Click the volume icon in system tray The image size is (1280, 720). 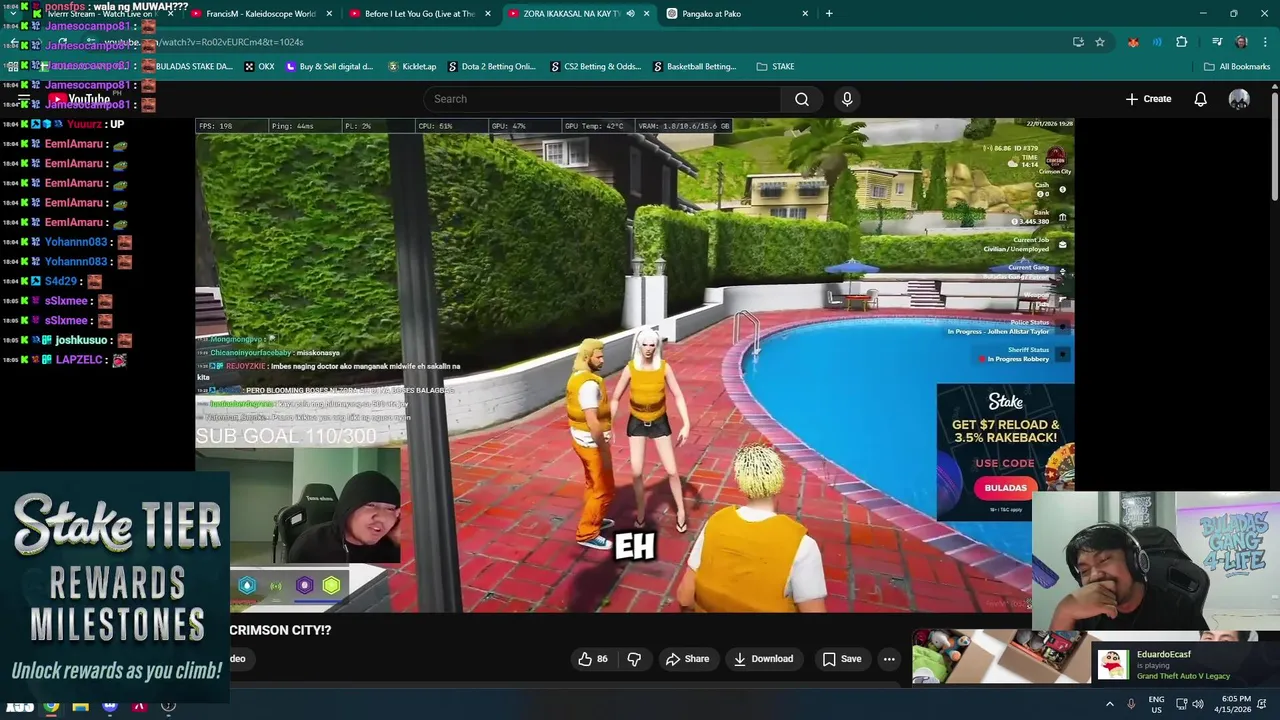(1197, 704)
